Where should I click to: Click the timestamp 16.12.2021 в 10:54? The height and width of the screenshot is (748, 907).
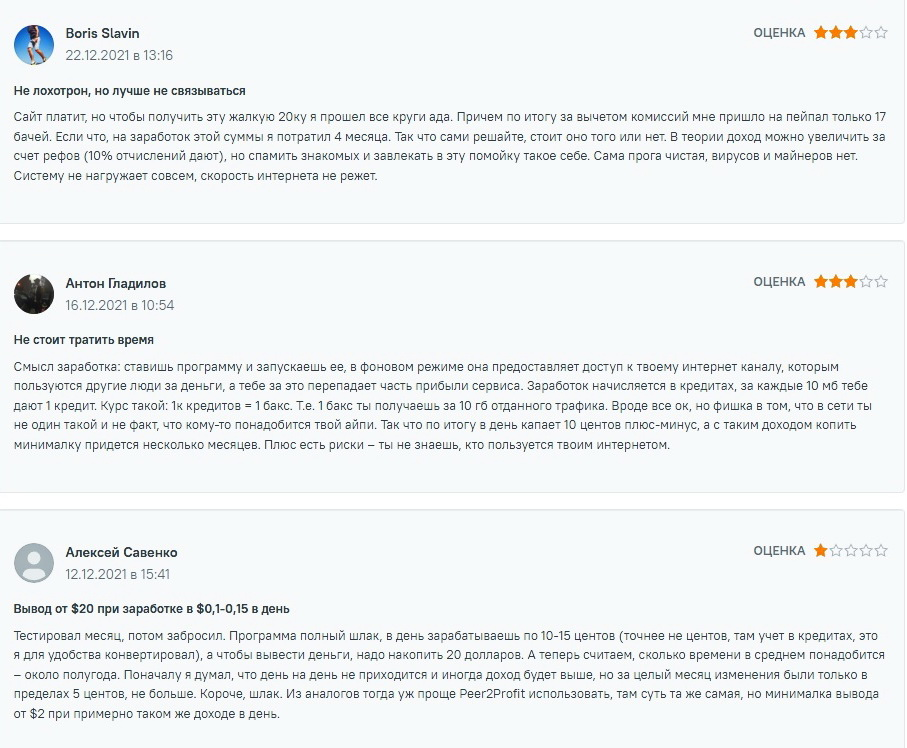tap(120, 305)
